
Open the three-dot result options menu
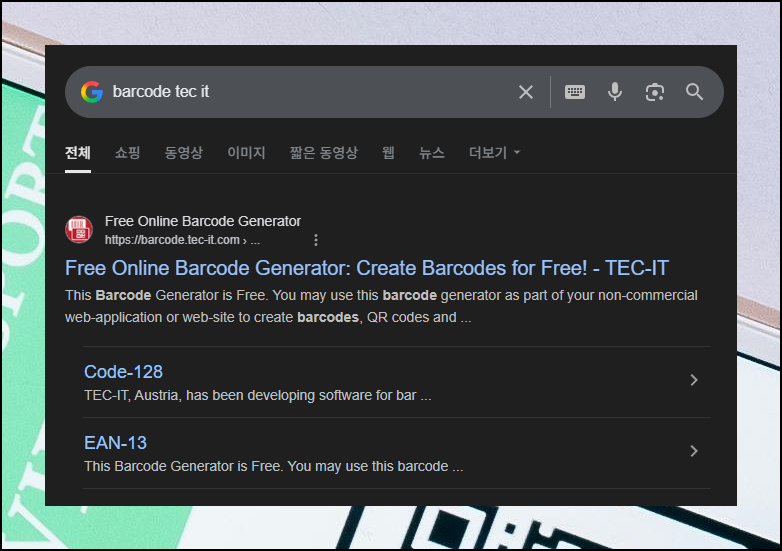click(x=316, y=240)
